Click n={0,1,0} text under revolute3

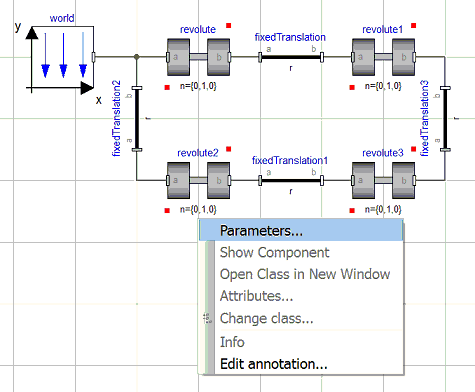coord(383,210)
